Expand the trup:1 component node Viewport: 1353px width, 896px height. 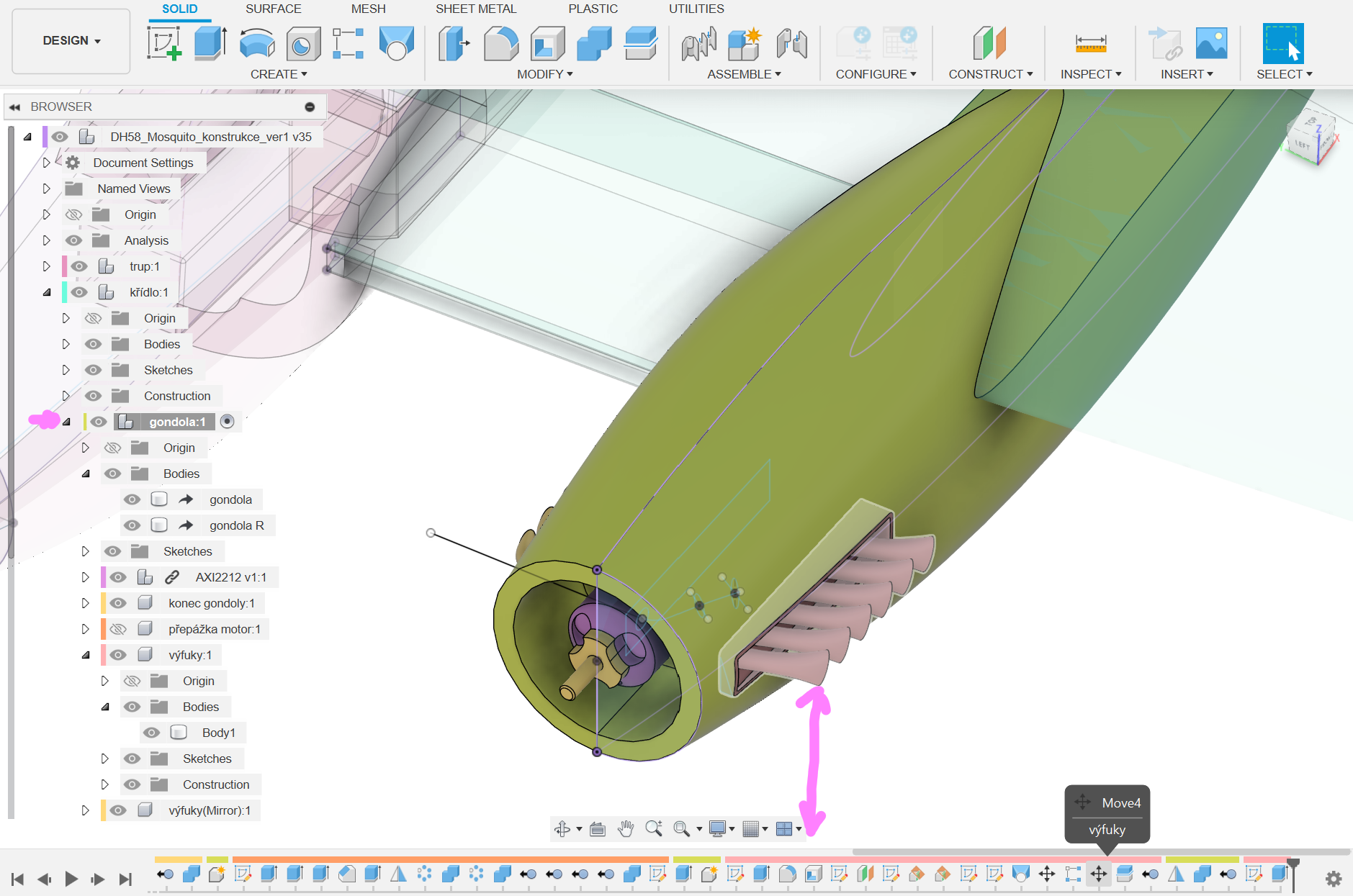(x=47, y=266)
